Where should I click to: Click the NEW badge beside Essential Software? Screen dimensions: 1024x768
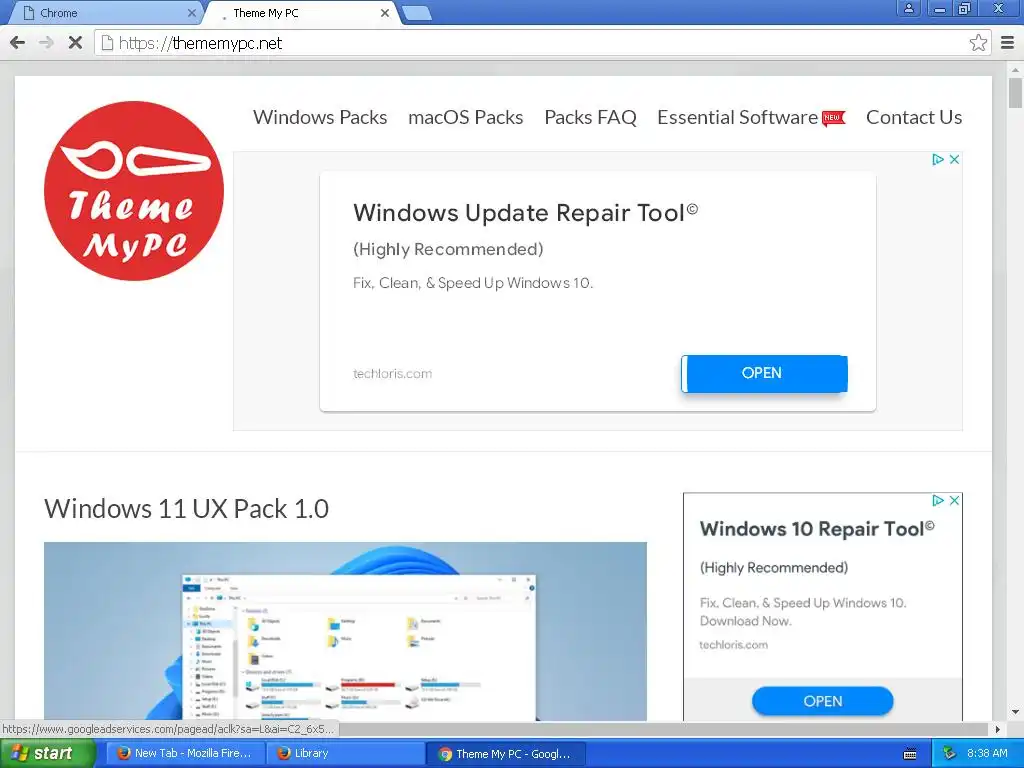[833, 118]
